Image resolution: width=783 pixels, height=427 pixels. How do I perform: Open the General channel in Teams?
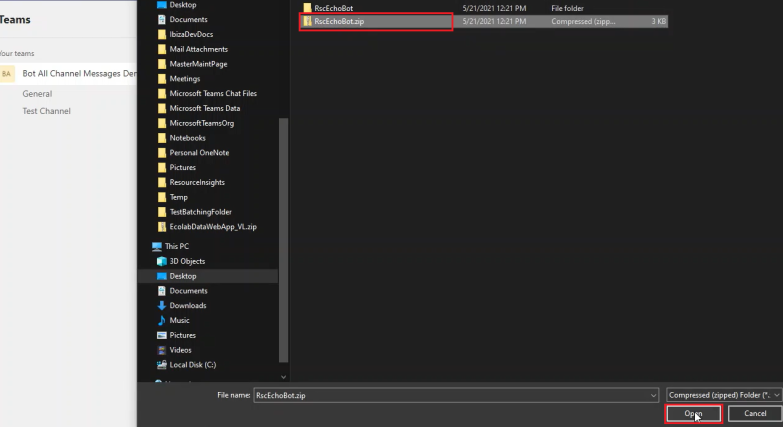37,93
